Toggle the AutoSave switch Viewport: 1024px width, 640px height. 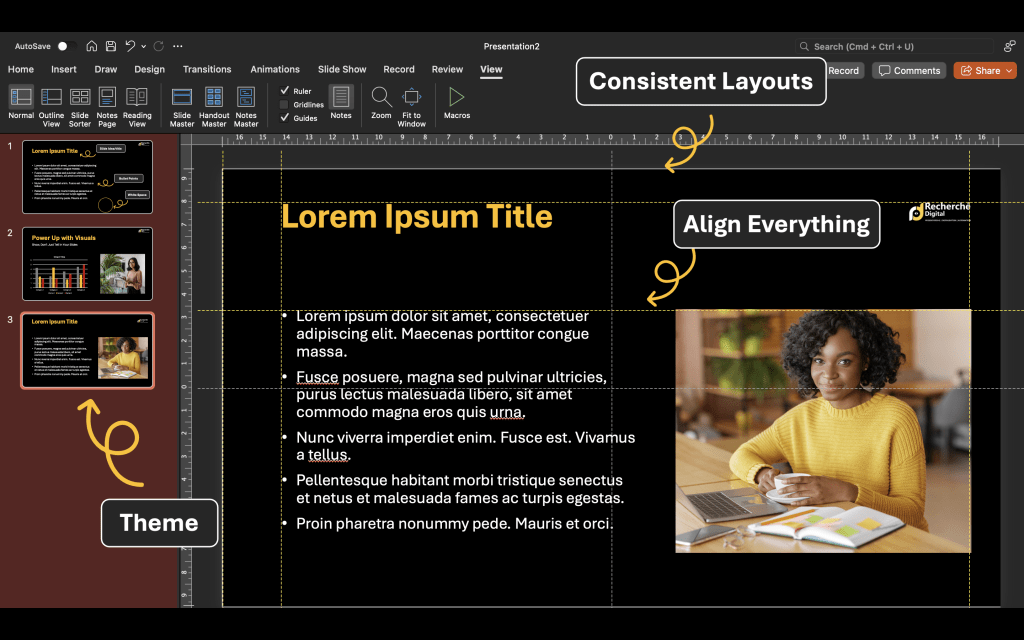tap(66, 46)
